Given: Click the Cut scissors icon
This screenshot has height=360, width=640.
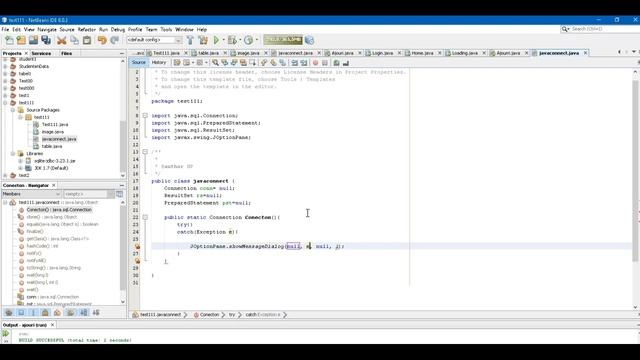Looking at the screenshot, I should coord(62,40).
